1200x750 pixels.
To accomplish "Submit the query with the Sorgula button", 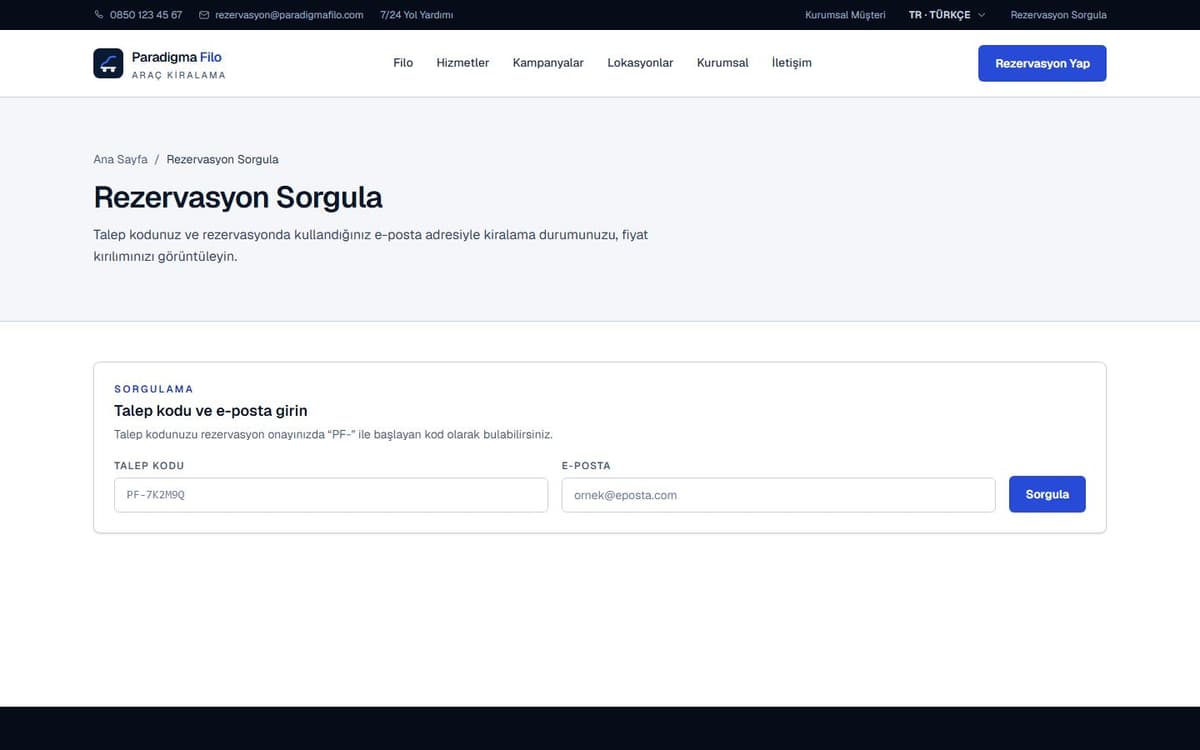I will click(x=1047, y=494).
